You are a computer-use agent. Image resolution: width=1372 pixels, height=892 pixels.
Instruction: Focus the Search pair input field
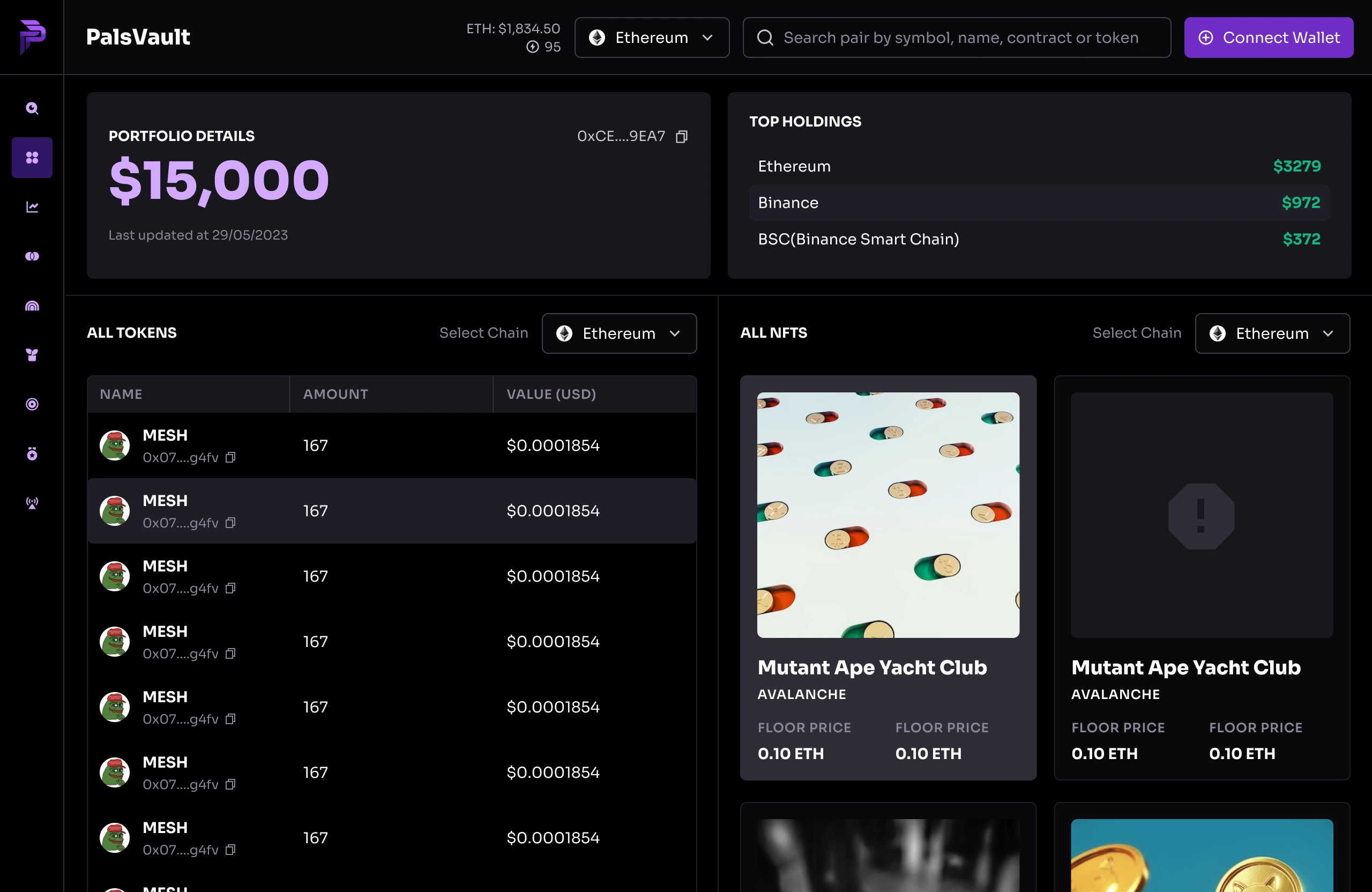pos(956,38)
